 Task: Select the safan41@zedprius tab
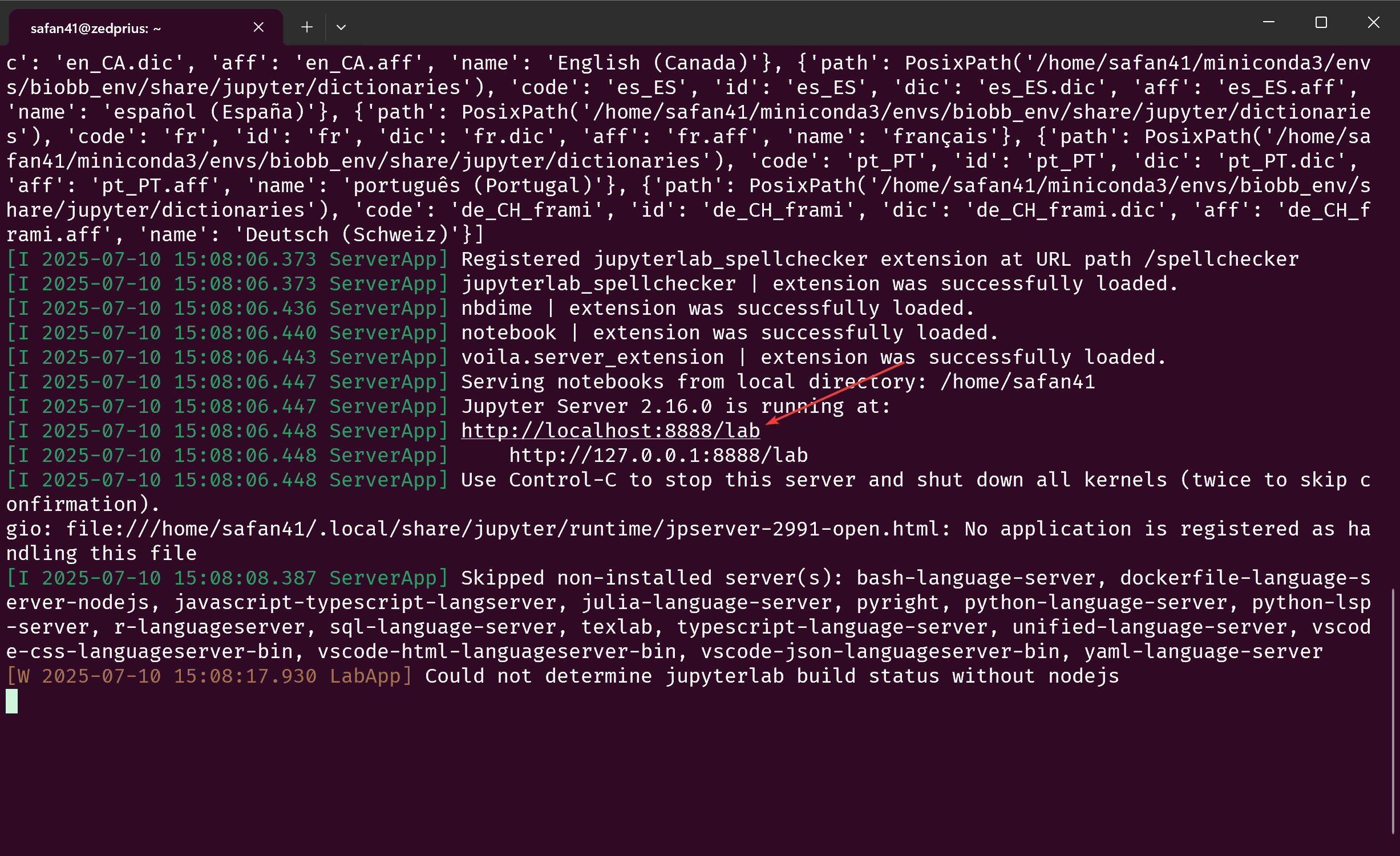(x=96, y=28)
